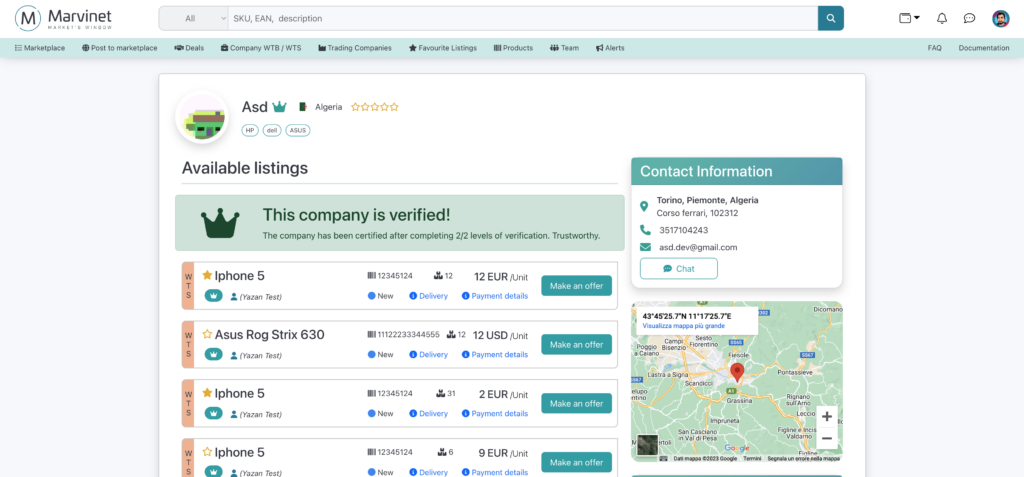
Task: Open the Trading Companies menu item
Action: tap(356, 48)
